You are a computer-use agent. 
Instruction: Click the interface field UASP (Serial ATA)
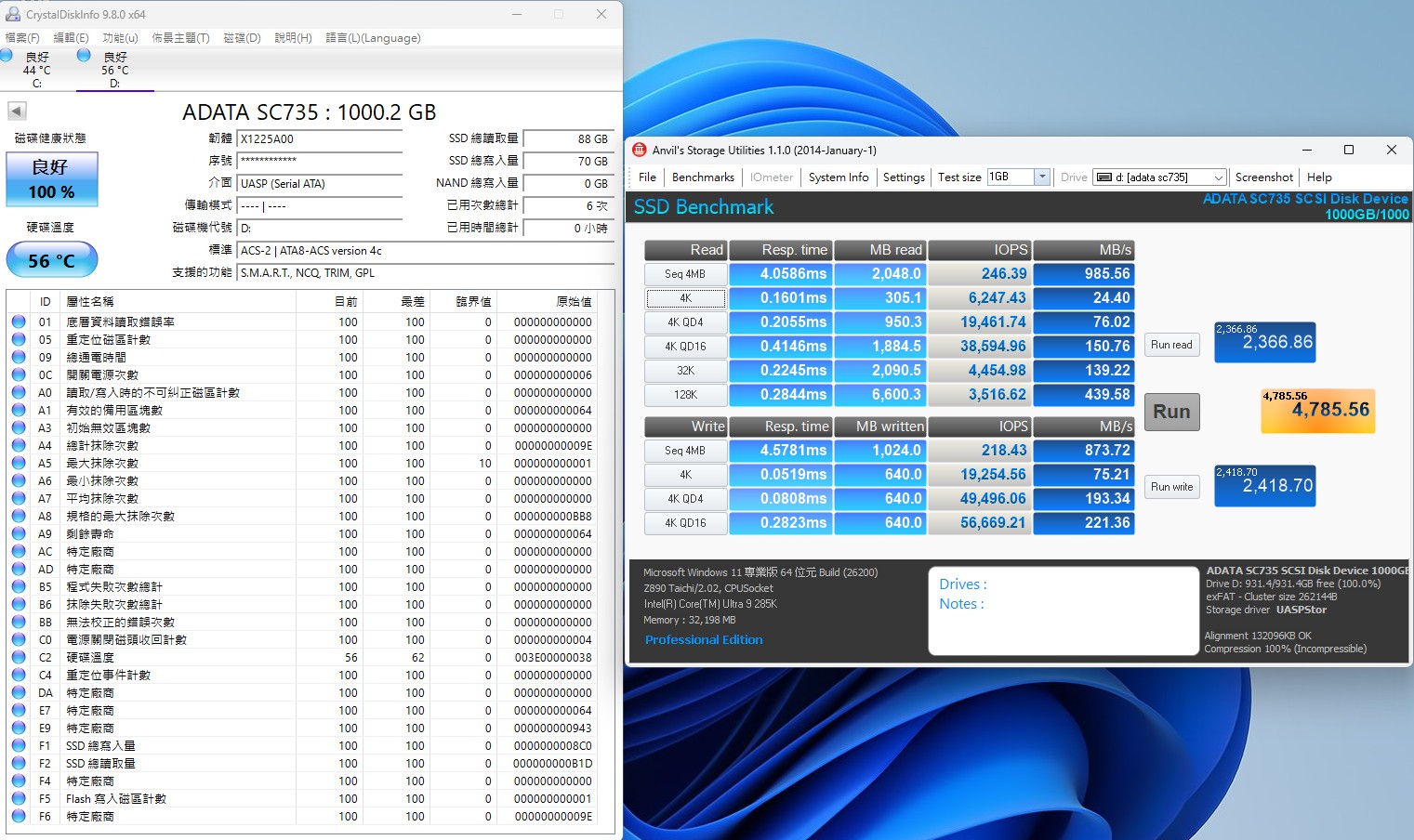(320, 184)
